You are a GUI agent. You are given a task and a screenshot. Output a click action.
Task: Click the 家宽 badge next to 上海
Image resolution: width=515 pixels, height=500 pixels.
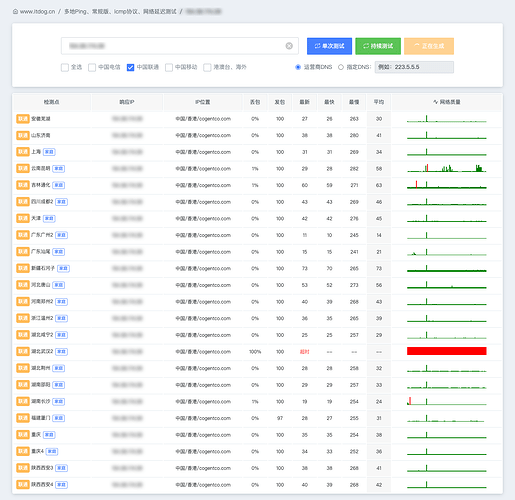pyautogui.click(x=49, y=152)
